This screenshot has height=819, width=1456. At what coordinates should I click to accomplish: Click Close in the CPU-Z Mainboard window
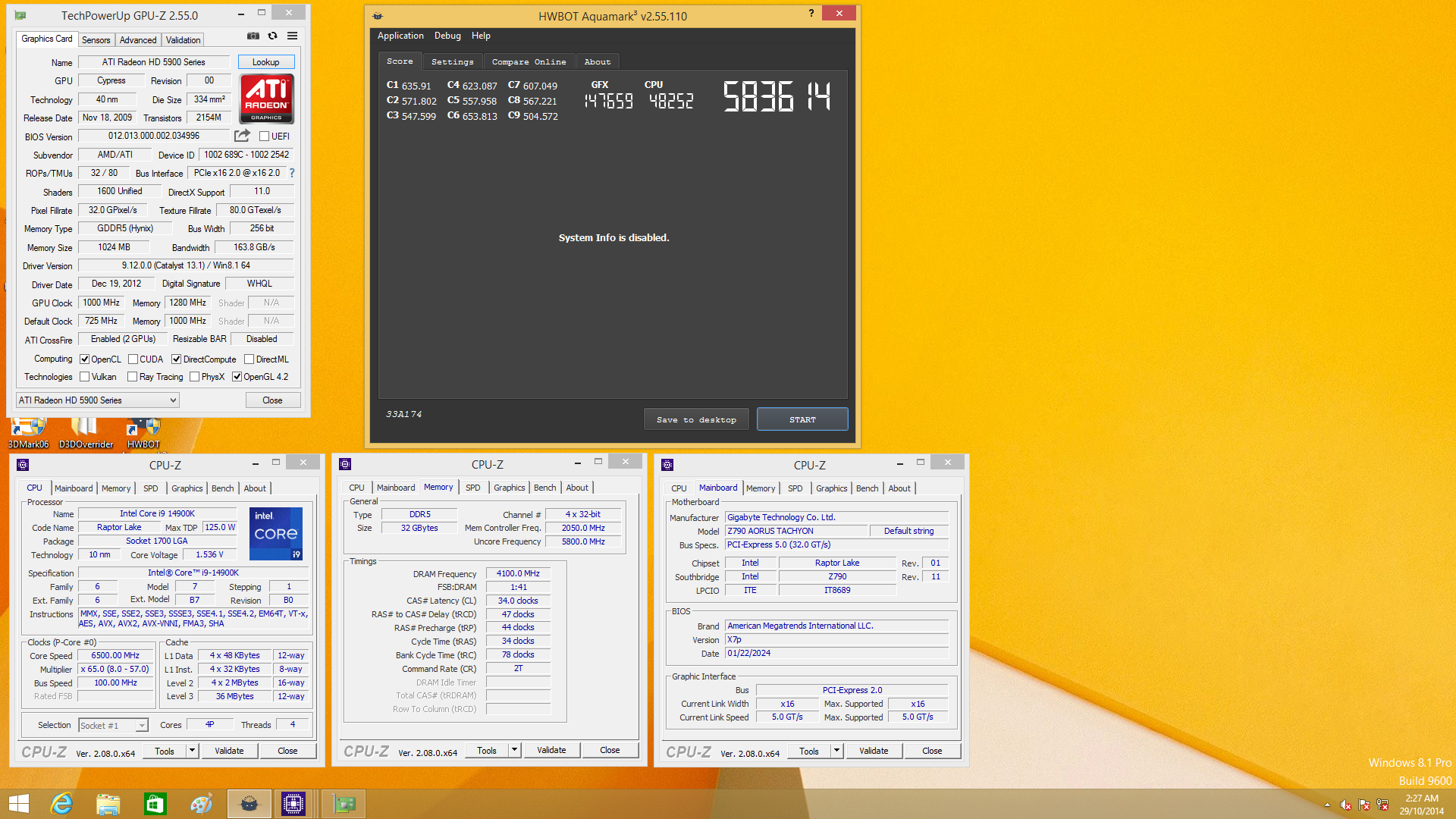point(932,751)
